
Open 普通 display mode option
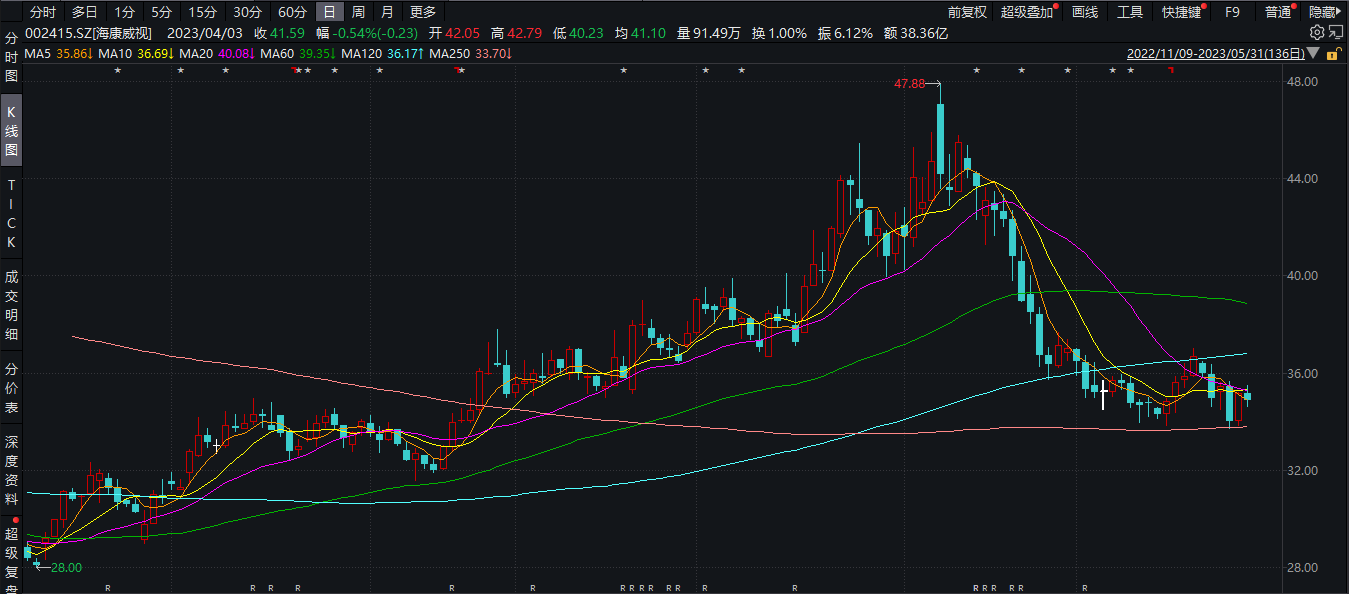point(1277,12)
